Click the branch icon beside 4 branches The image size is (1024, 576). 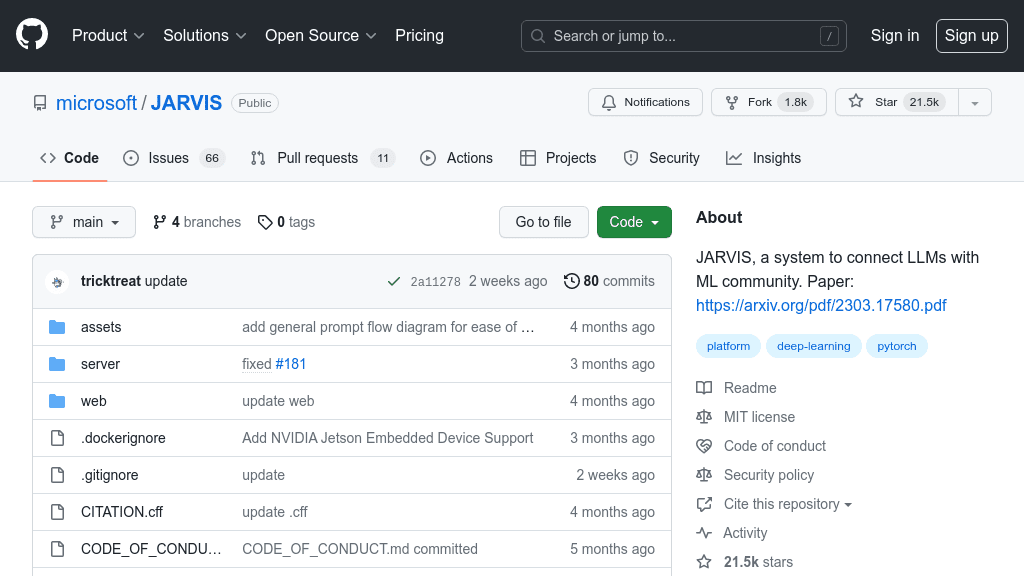(161, 222)
